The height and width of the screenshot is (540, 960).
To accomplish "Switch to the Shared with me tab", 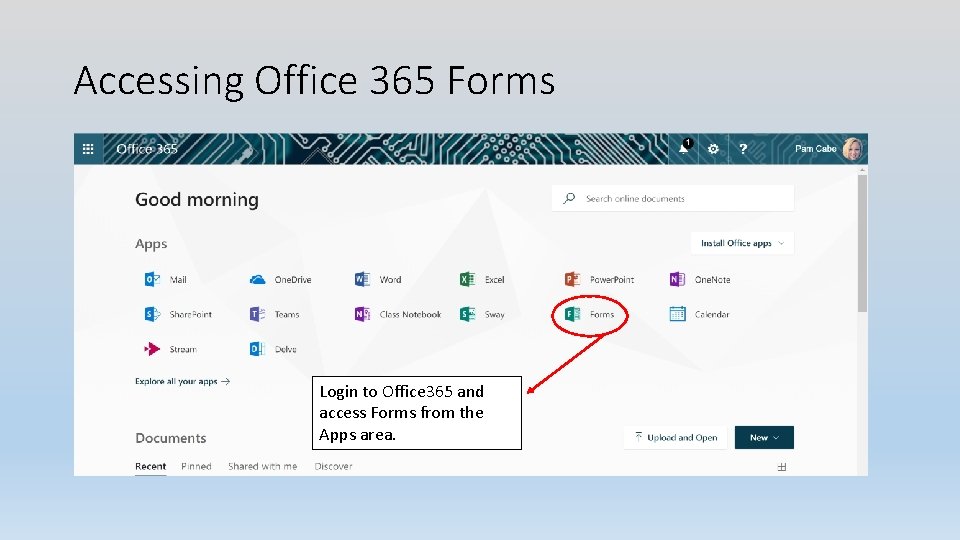I will point(263,467).
